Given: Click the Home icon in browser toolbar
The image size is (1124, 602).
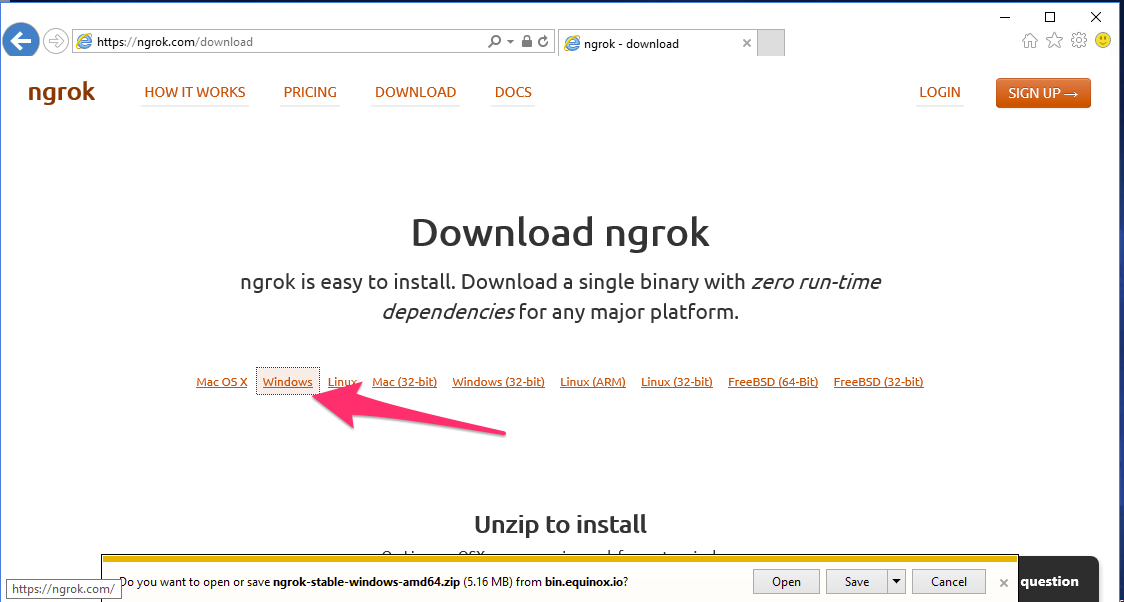Looking at the screenshot, I should click(x=1029, y=41).
